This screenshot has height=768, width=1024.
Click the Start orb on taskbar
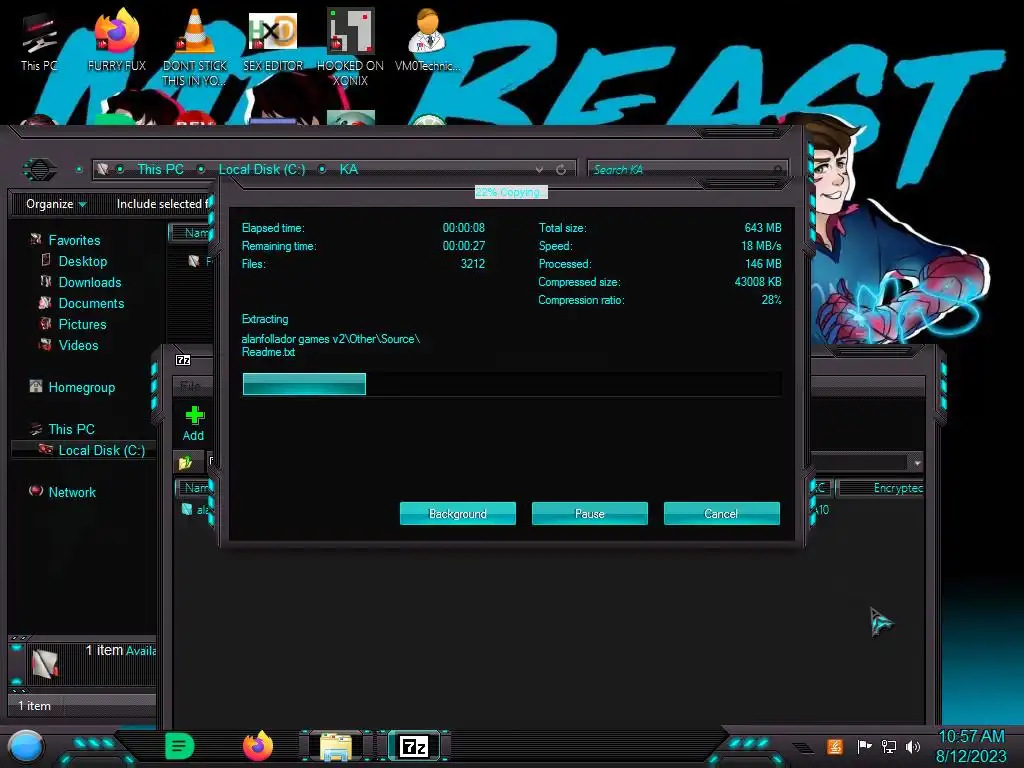[x=26, y=746]
